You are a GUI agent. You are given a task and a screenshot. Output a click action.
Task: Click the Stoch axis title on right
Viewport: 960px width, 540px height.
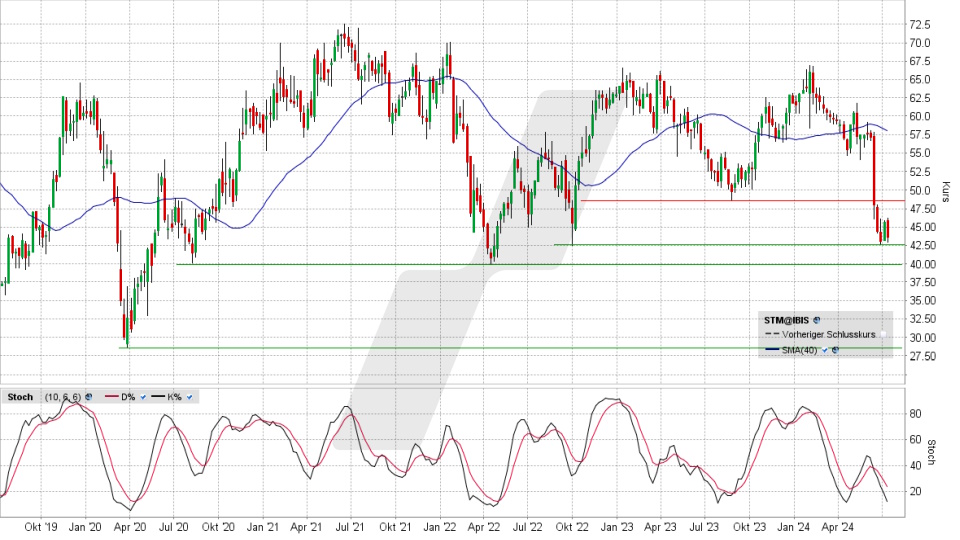click(932, 452)
